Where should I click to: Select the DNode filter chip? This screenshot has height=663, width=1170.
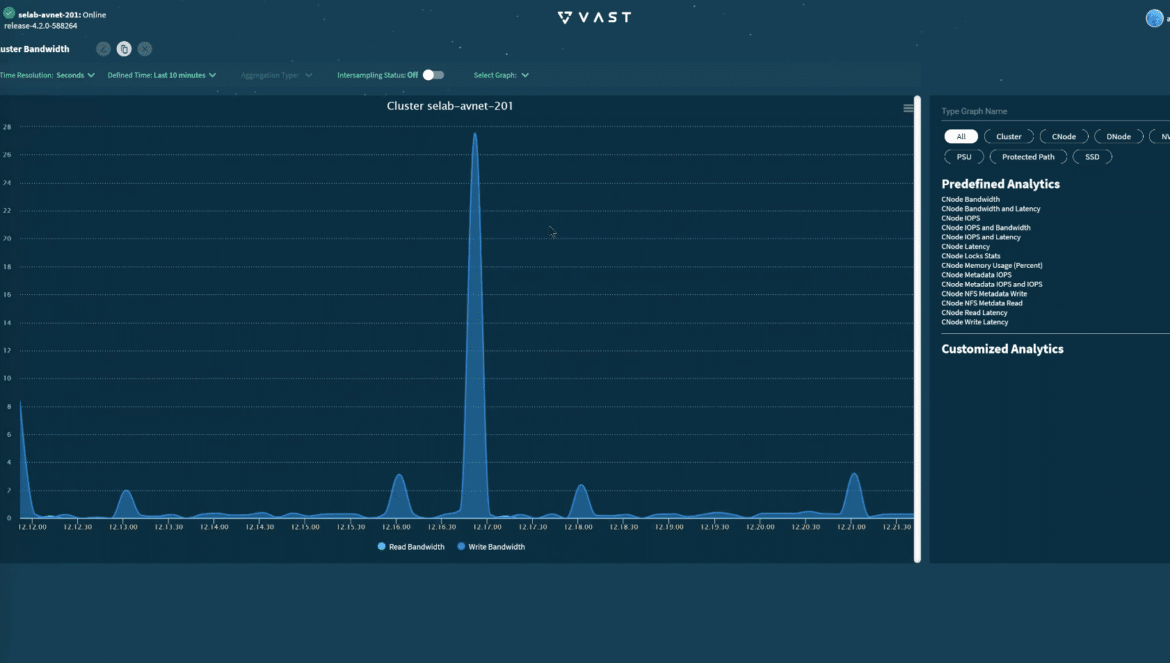click(1119, 136)
